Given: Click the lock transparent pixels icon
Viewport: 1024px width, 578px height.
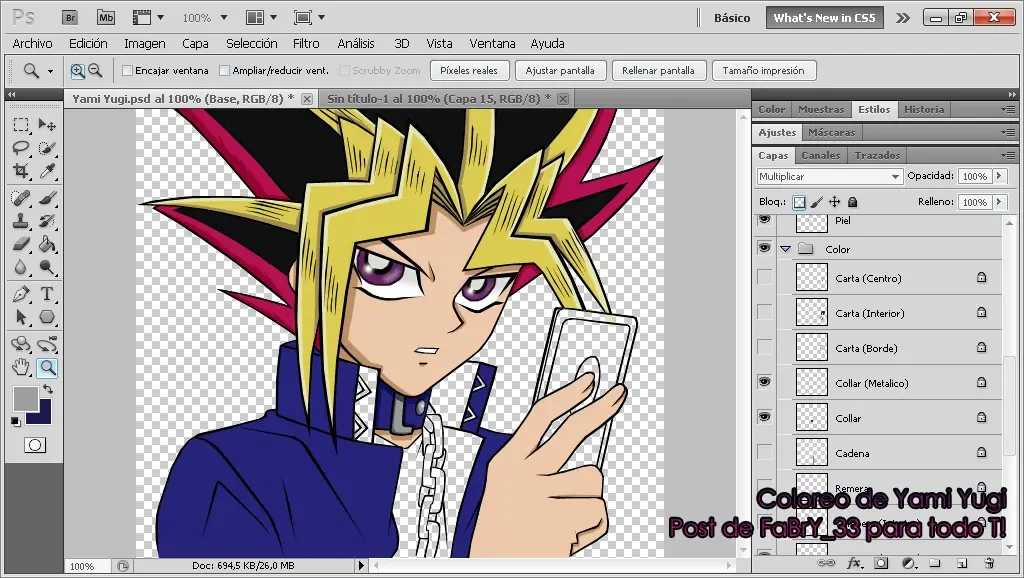Looking at the screenshot, I should 799,202.
